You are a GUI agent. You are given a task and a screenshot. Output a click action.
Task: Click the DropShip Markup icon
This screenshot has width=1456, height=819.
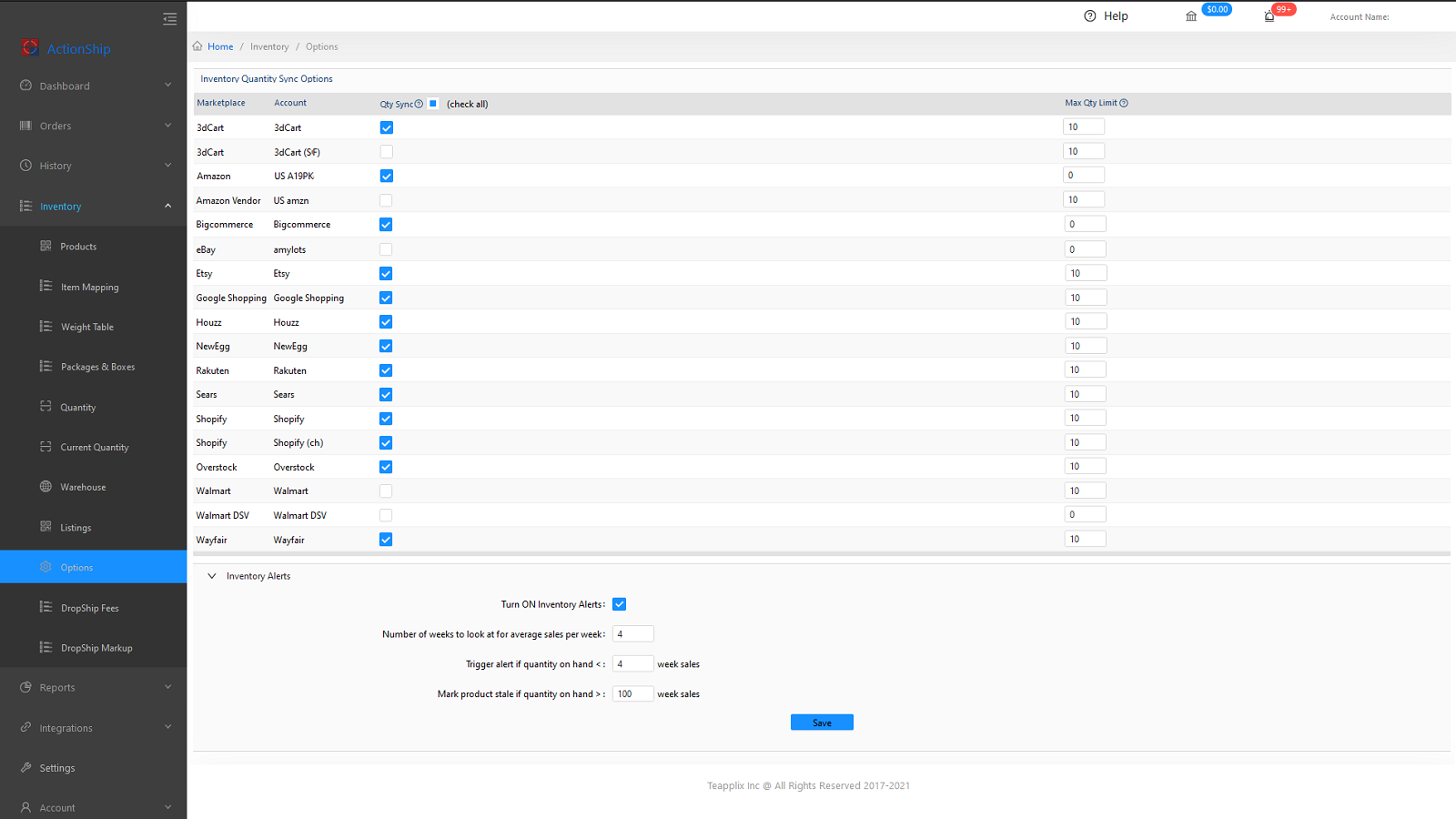[x=45, y=647]
